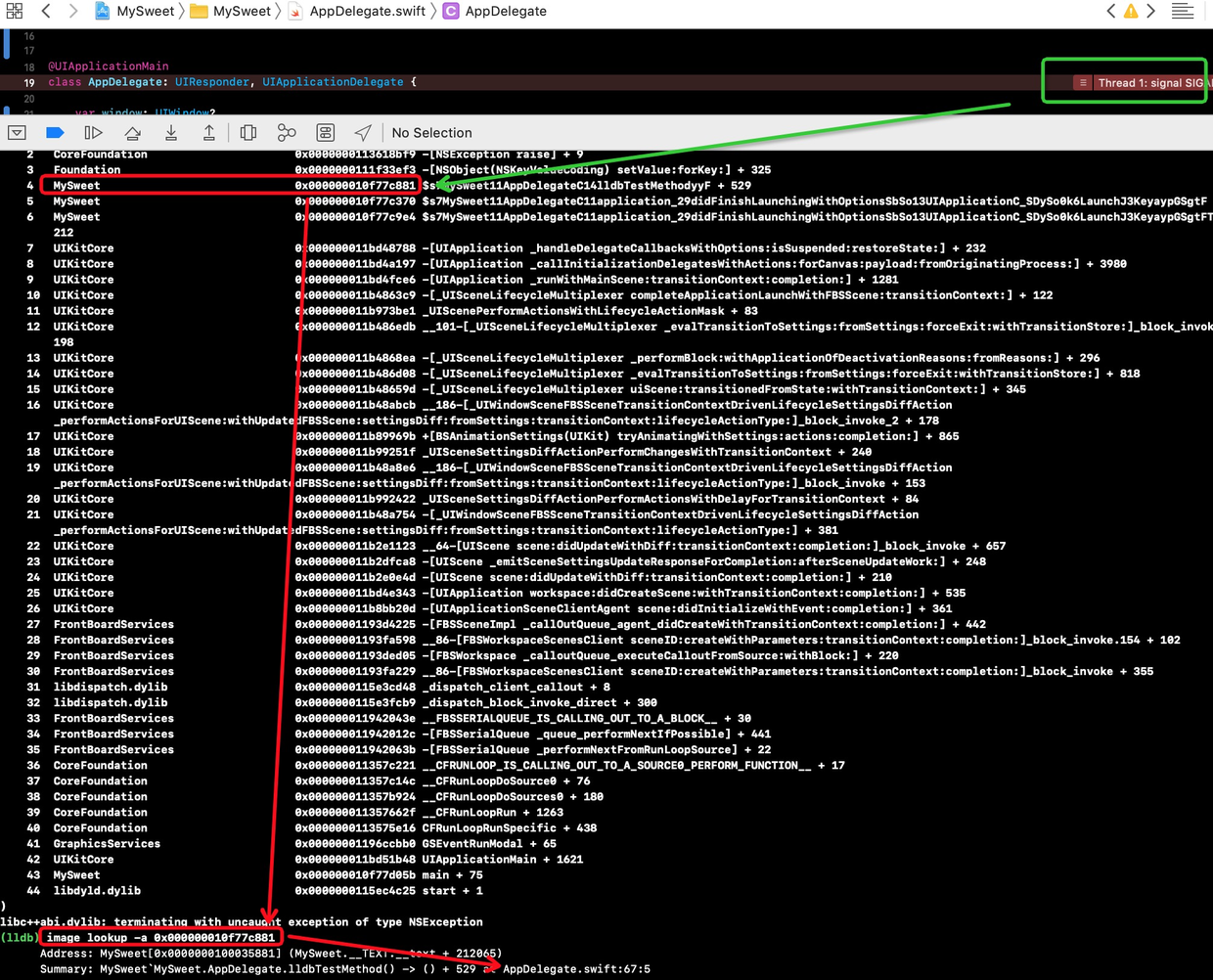
Task: Step over current line
Action: (132, 132)
